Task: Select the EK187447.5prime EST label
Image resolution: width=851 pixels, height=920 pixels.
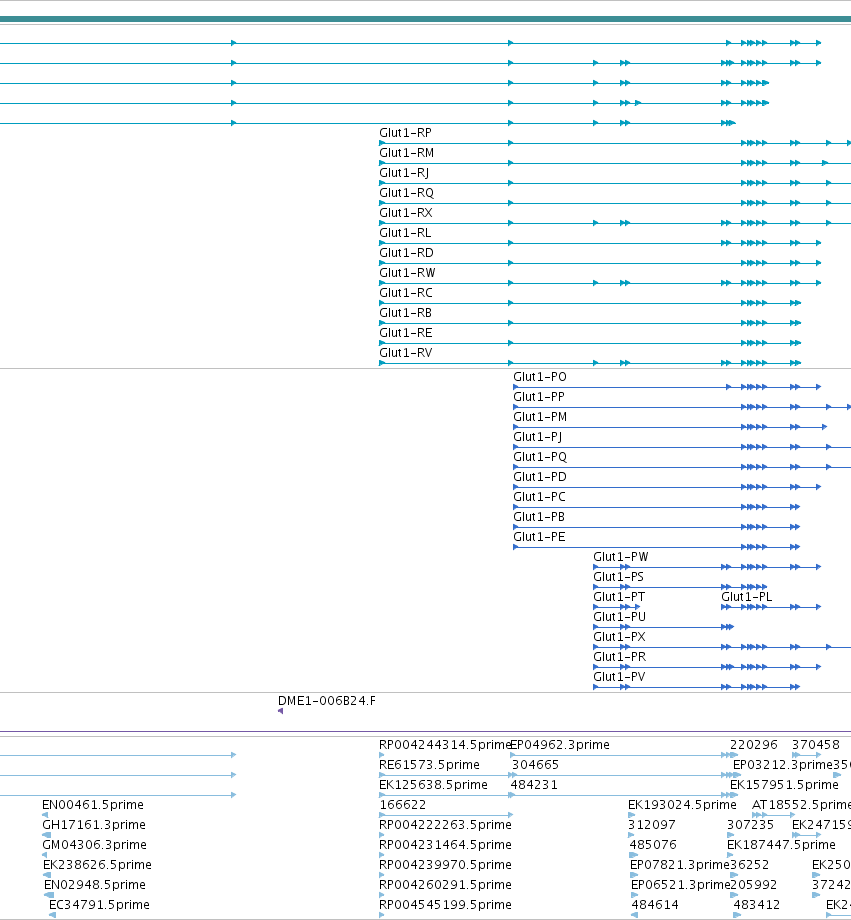Action: (781, 844)
